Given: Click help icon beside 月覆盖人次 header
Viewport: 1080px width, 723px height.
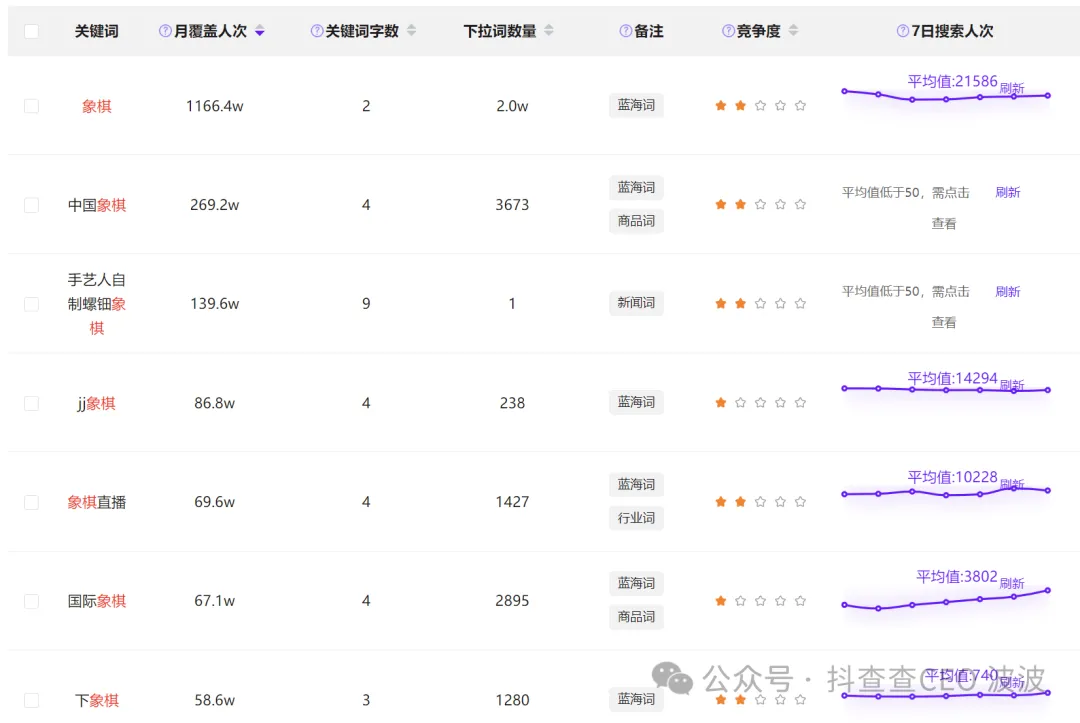Looking at the screenshot, I should pos(165,31).
